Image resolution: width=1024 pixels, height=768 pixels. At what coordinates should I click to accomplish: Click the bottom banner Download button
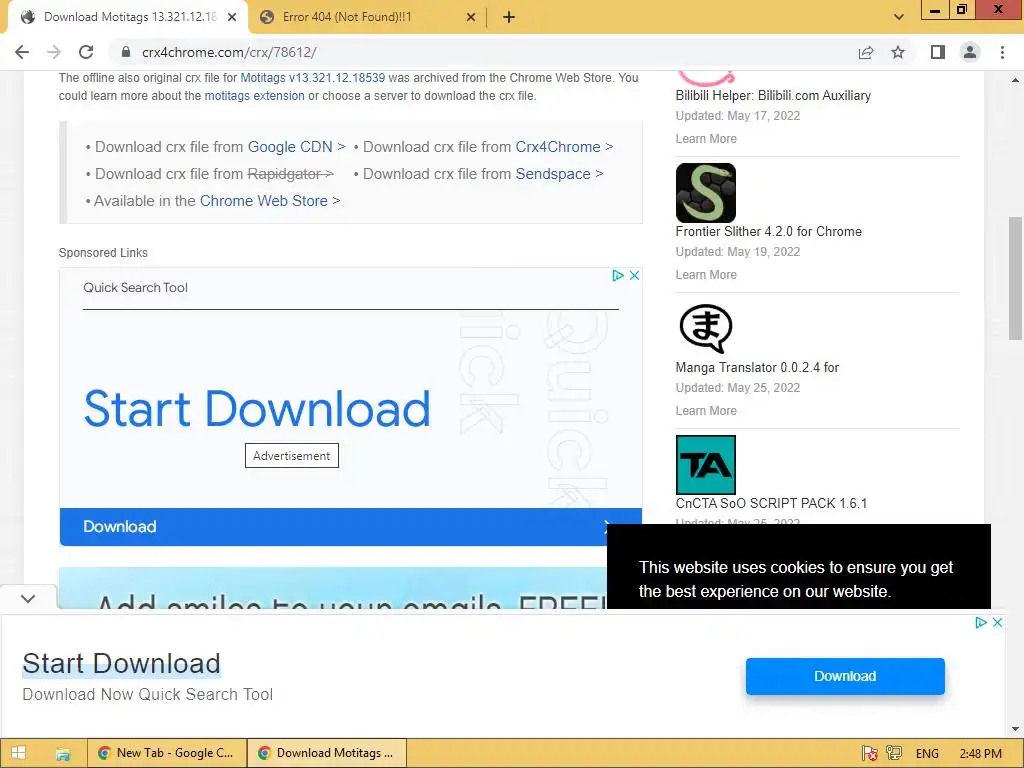(845, 677)
